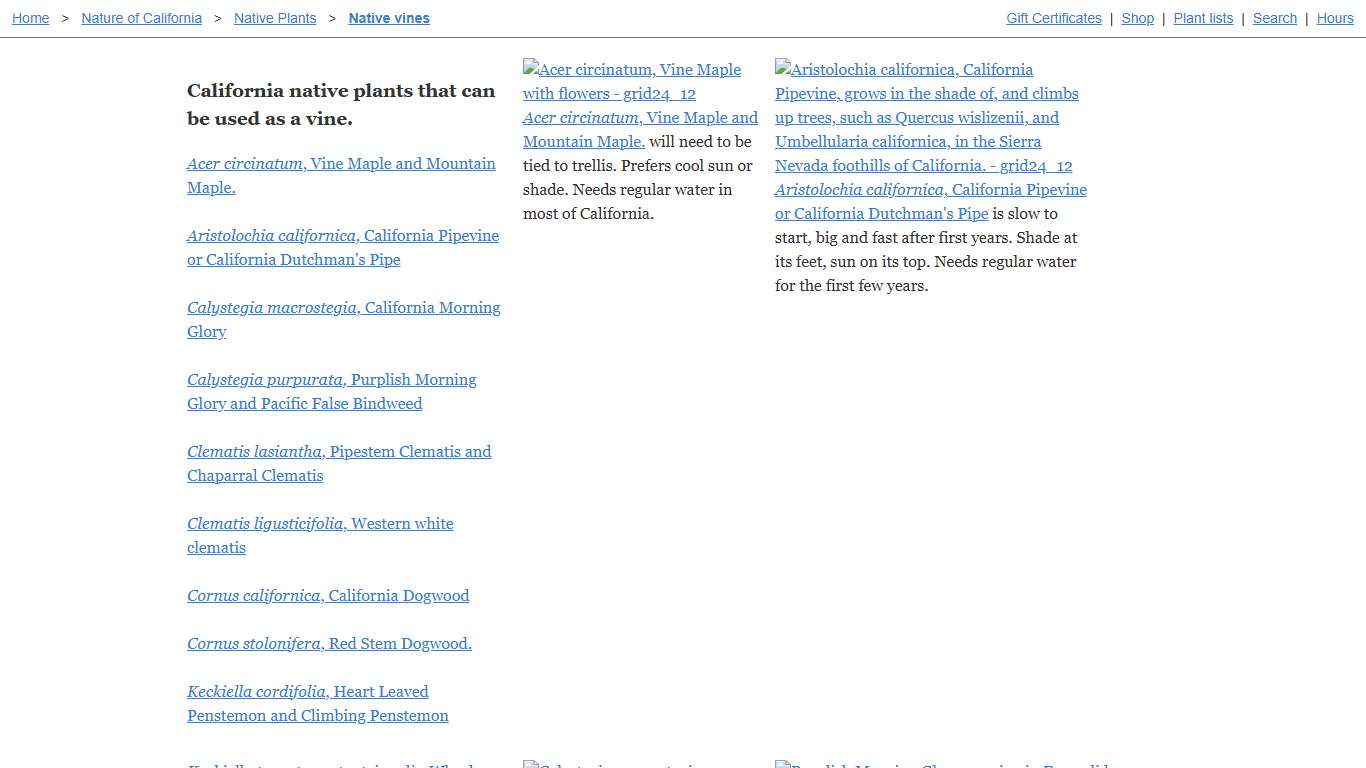Select the Native vines breadcrumb
This screenshot has height=768, width=1366.
[x=389, y=18]
